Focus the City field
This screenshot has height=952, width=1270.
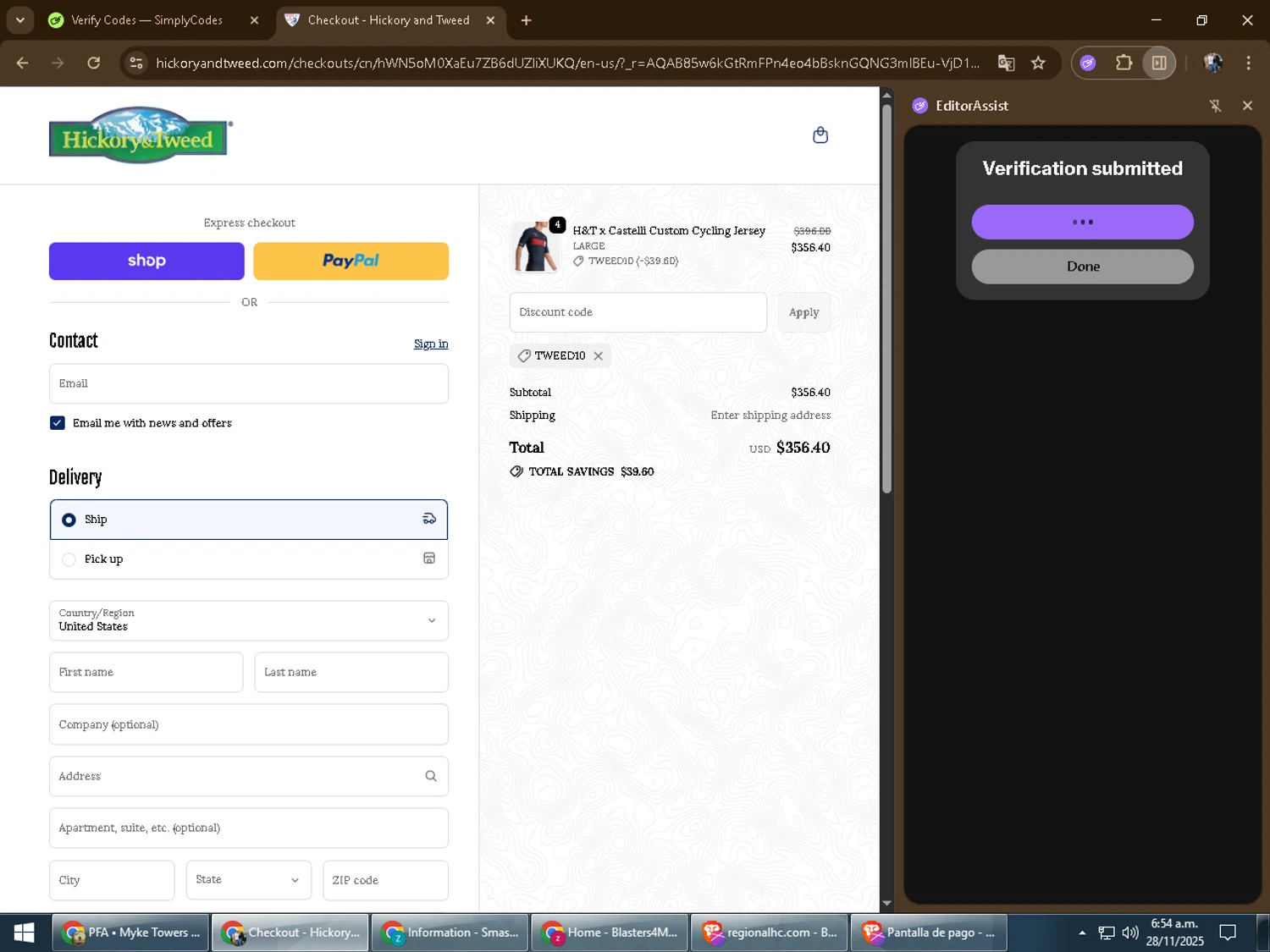112,880
